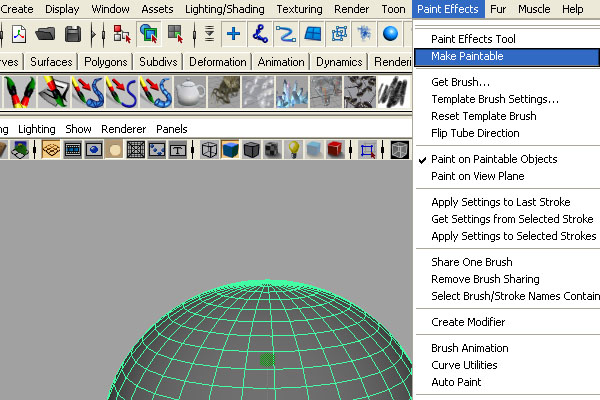
Task: Click the isolate select crop icon
Action: [x=367, y=150]
